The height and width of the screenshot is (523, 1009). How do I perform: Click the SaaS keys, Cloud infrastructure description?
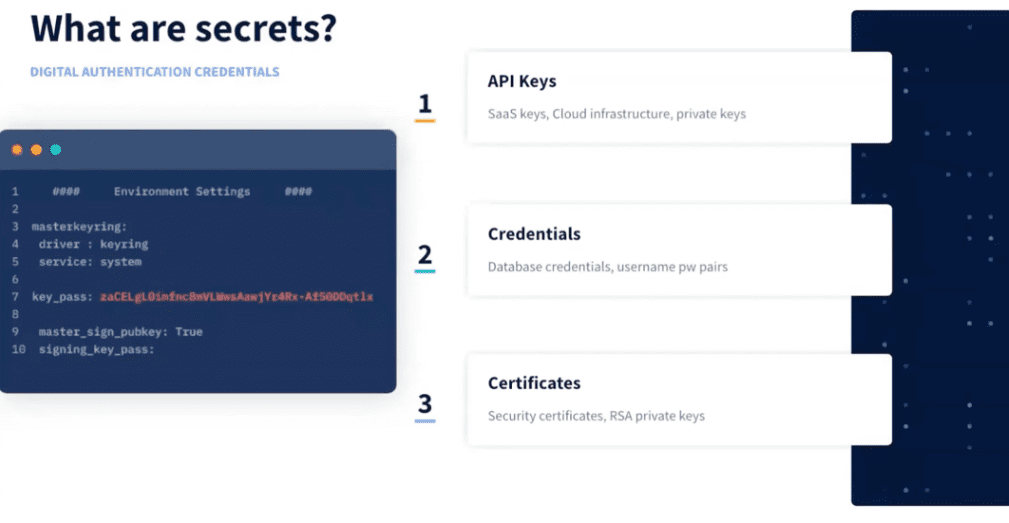click(x=616, y=114)
